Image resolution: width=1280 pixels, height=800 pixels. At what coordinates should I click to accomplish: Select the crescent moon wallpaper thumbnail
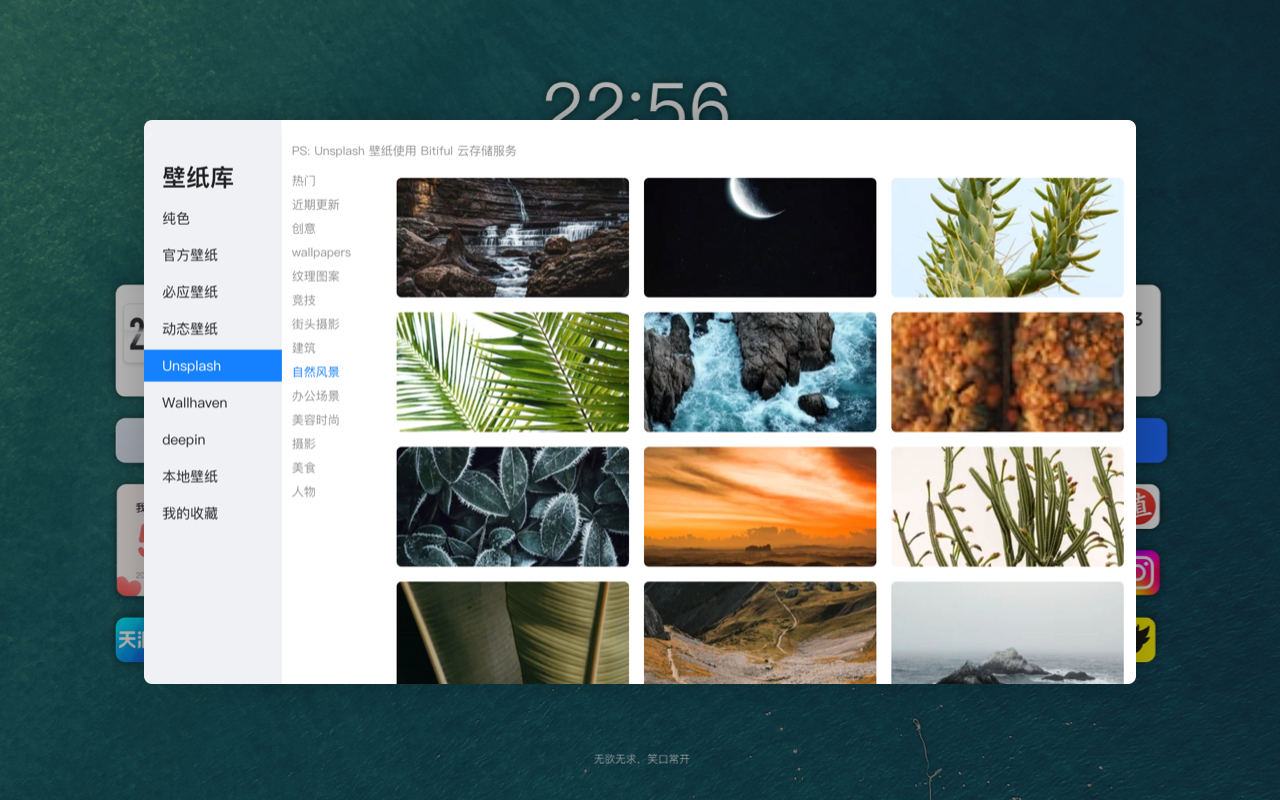tap(759, 237)
